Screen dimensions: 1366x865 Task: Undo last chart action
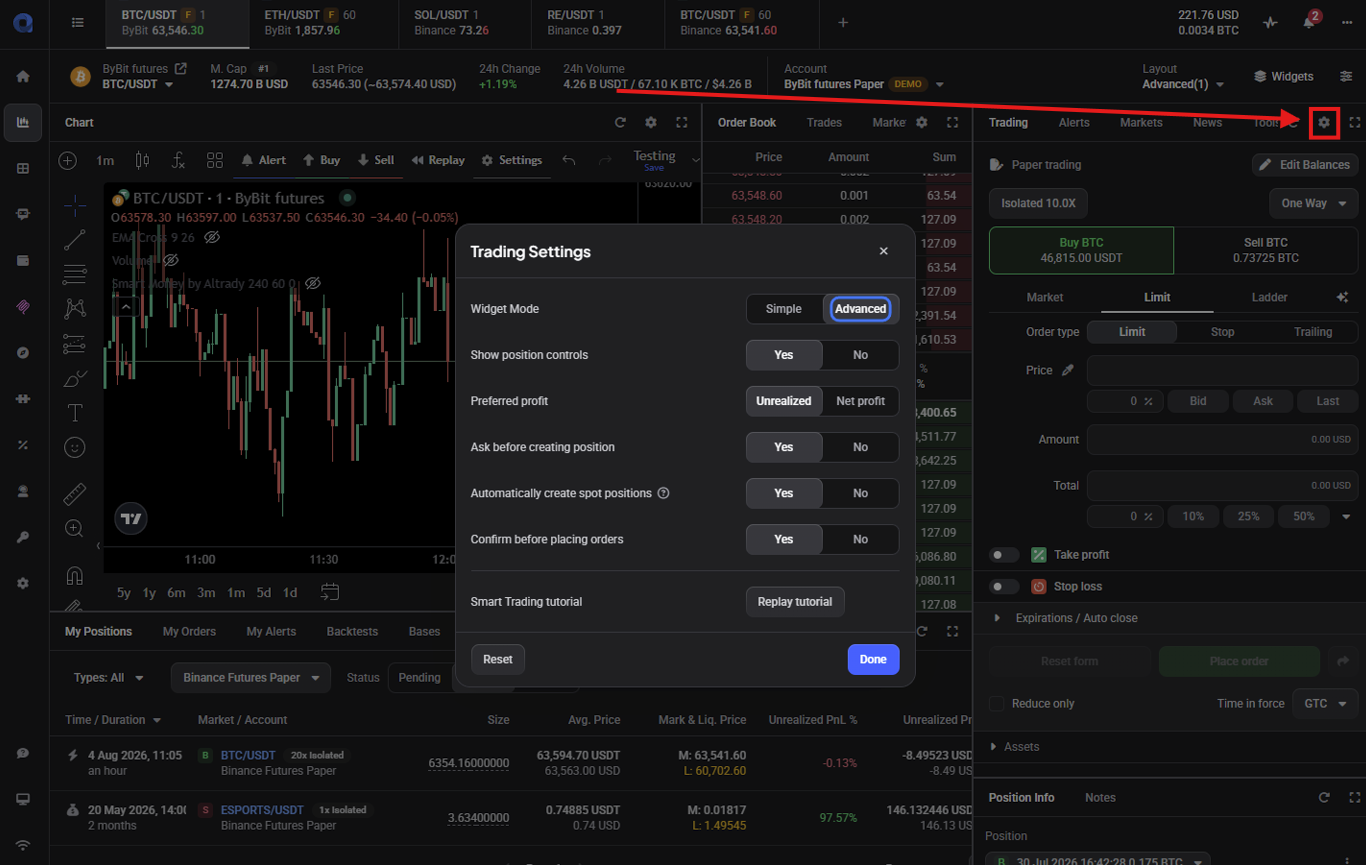pos(569,160)
